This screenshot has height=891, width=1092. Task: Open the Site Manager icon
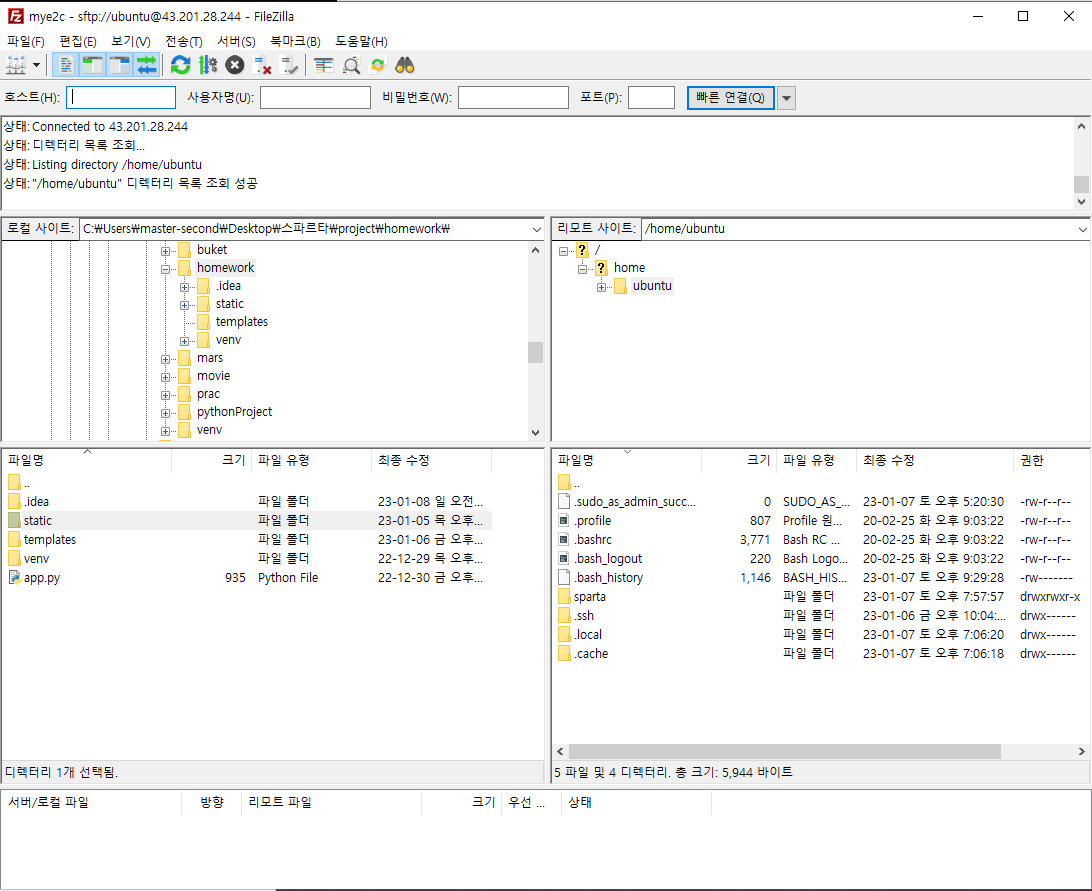point(15,65)
